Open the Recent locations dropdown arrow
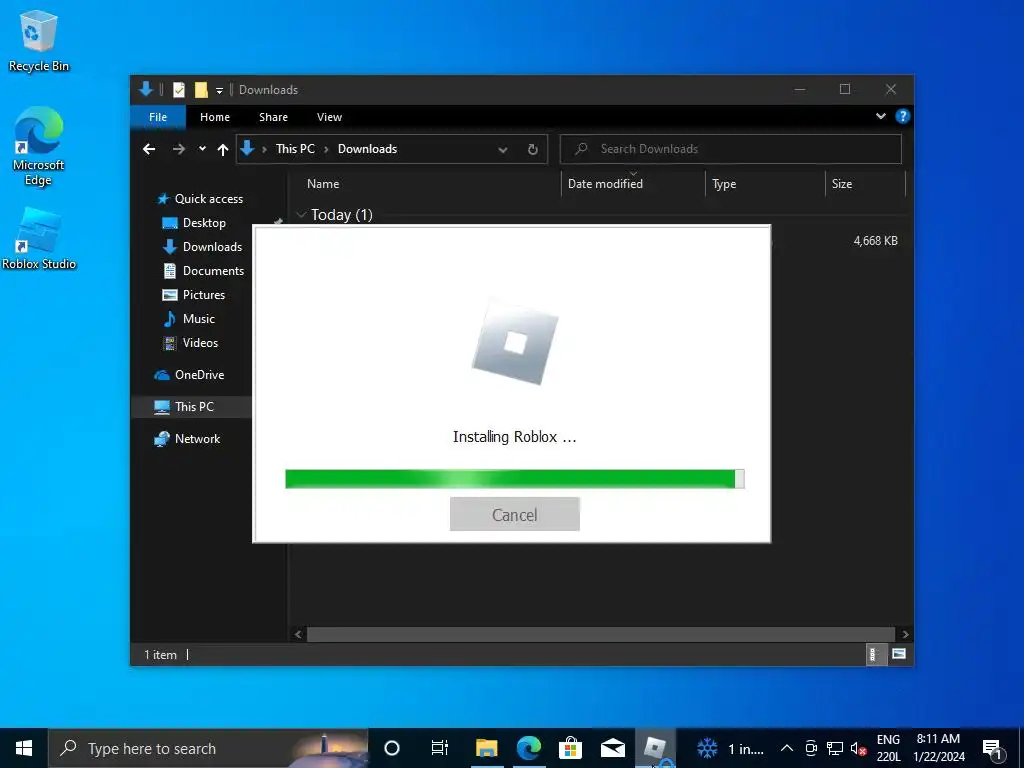1024x768 pixels. [202, 149]
